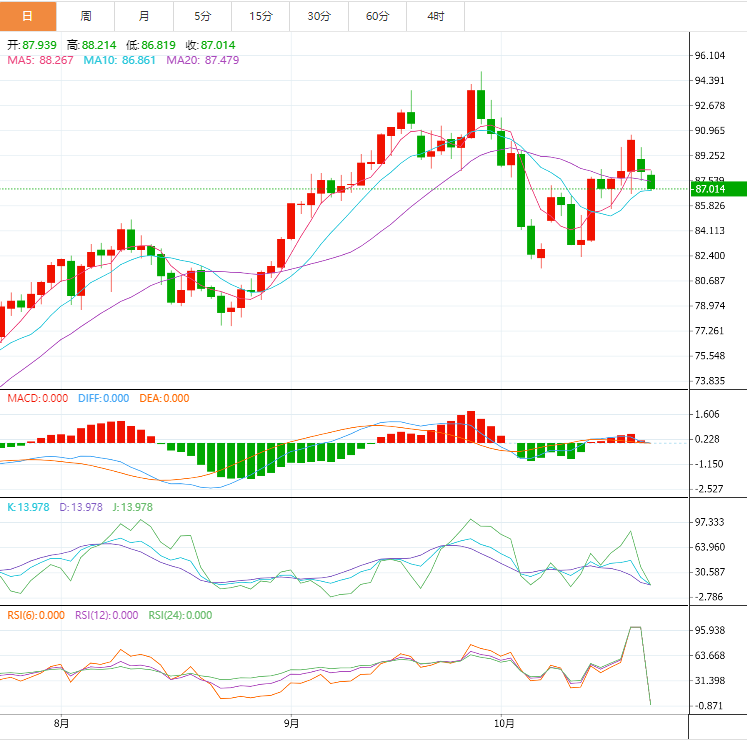
Task: Click the MACD indicator value label
Action: point(38,398)
